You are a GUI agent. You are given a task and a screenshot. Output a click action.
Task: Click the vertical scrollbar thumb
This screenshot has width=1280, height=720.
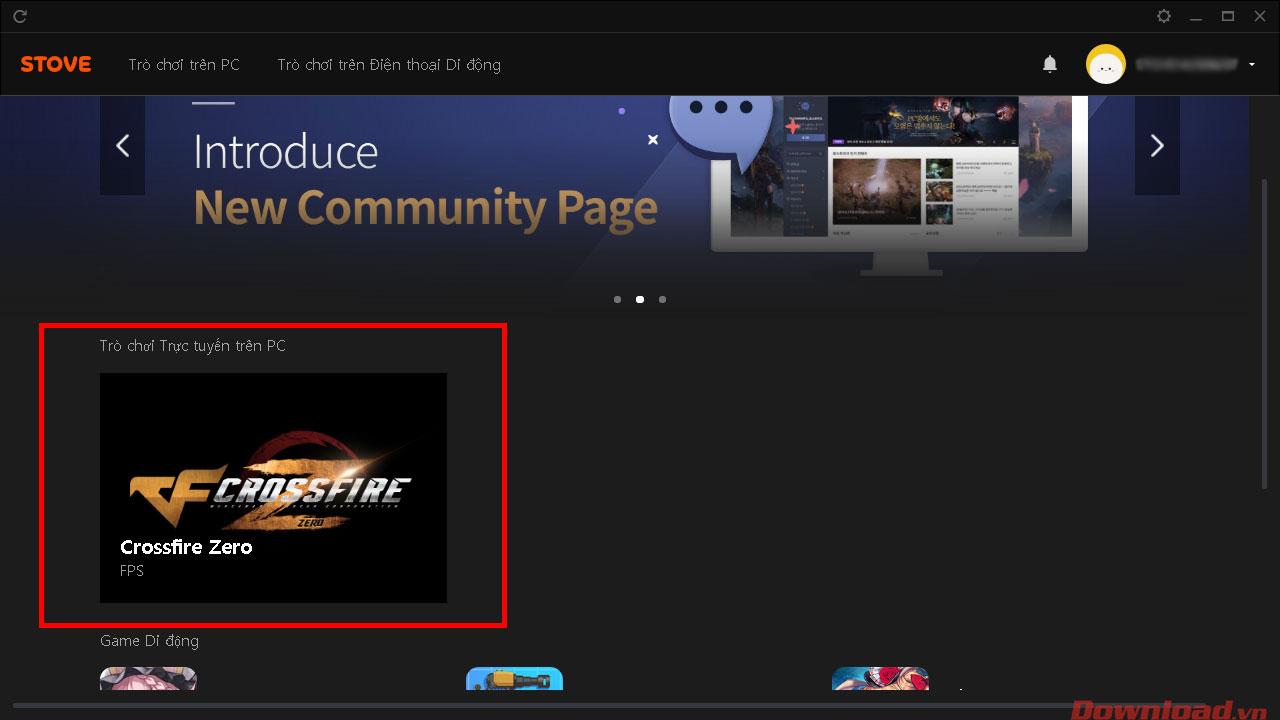1266,334
